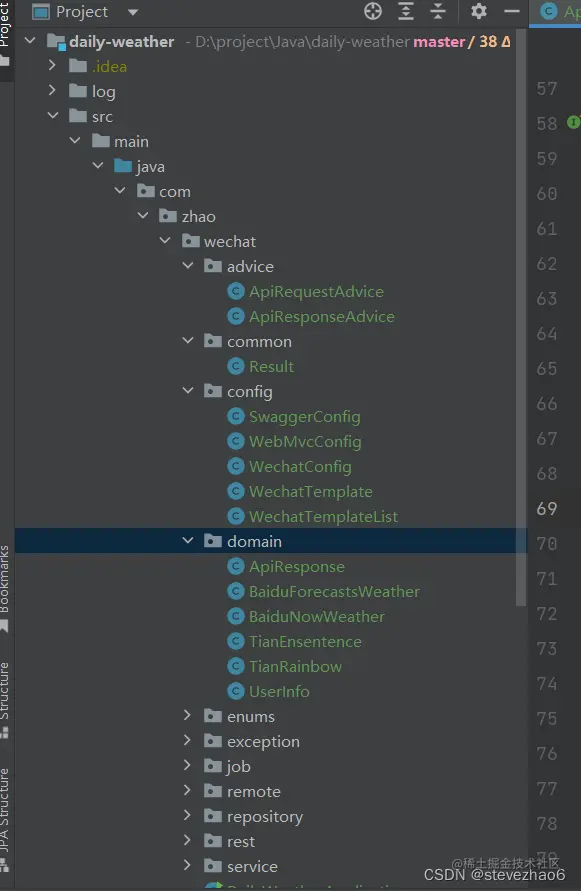Collapse the common package
This screenshot has height=891, width=581.
[188, 341]
